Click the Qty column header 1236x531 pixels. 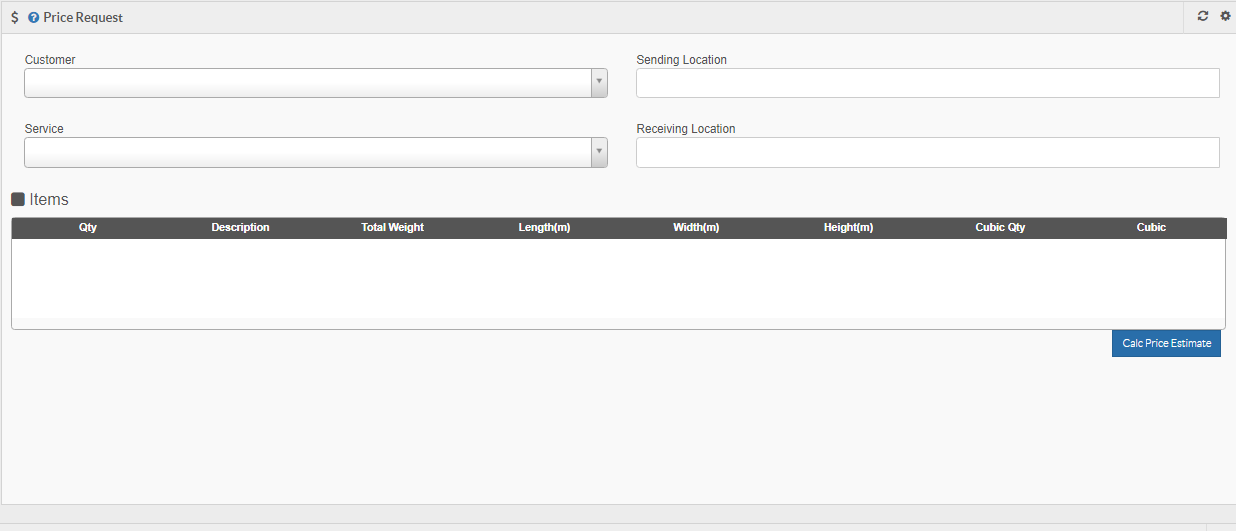click(x=88, y=228)
